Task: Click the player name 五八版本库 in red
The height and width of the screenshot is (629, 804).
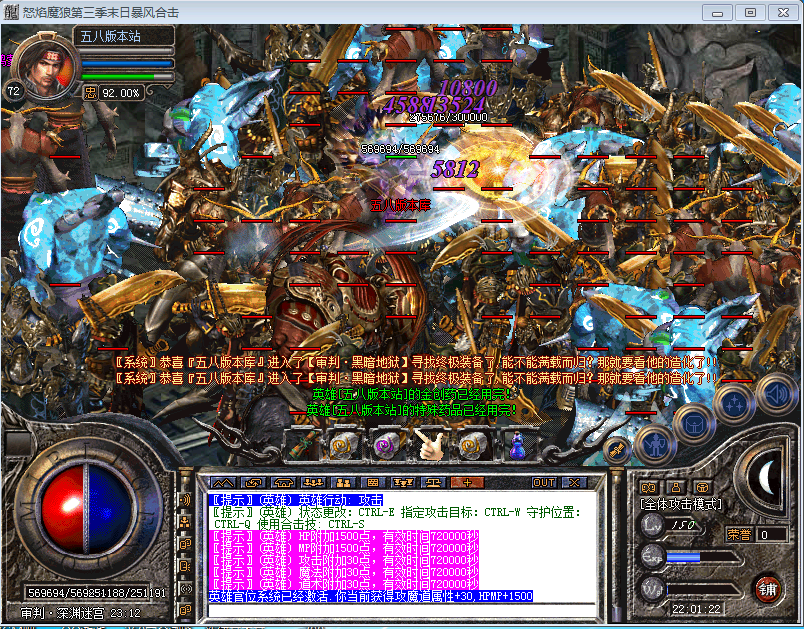Action: pos(400,206)
